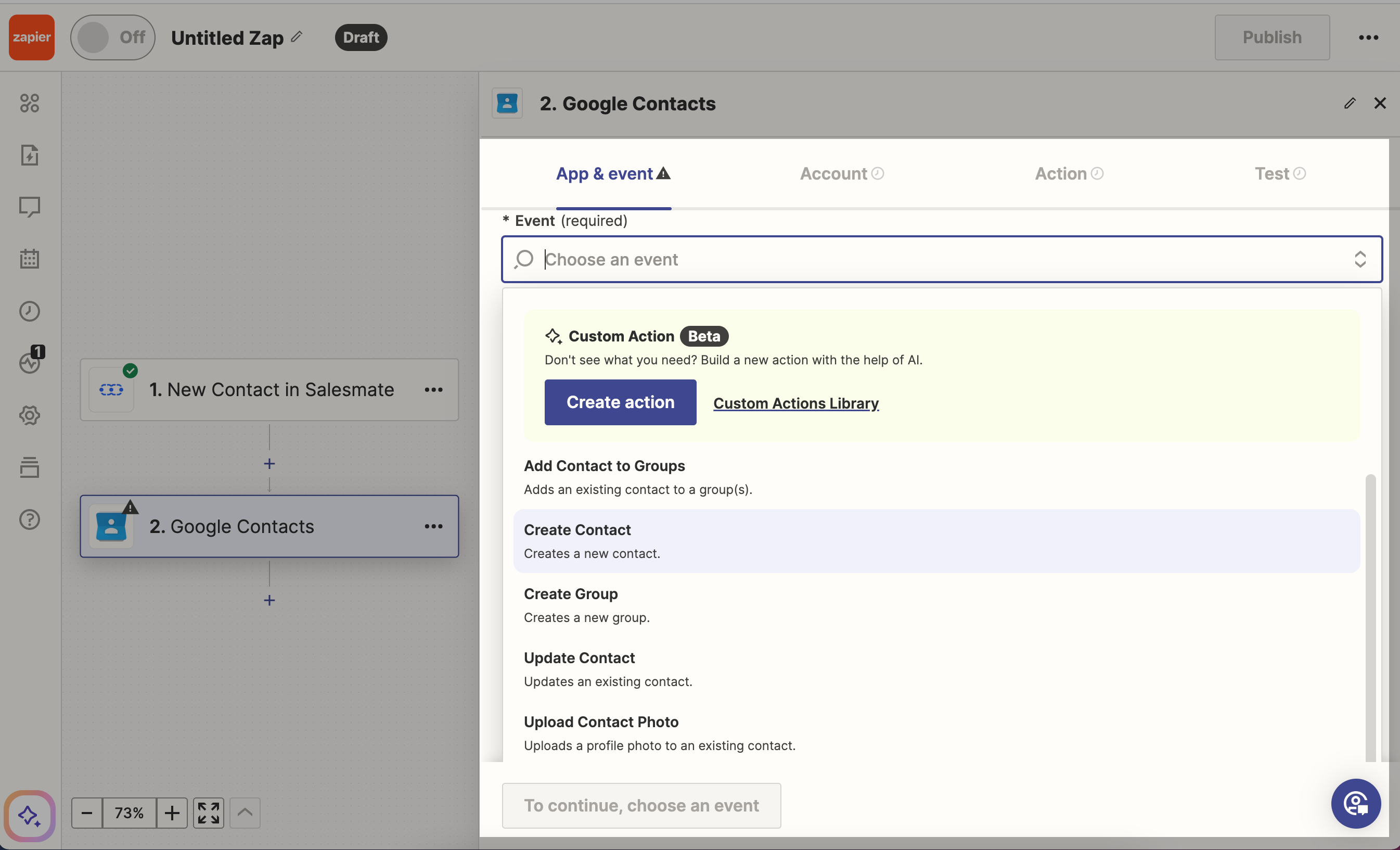
Task: Collapse the zoom controls with chevron up
Action: [245, 813]
